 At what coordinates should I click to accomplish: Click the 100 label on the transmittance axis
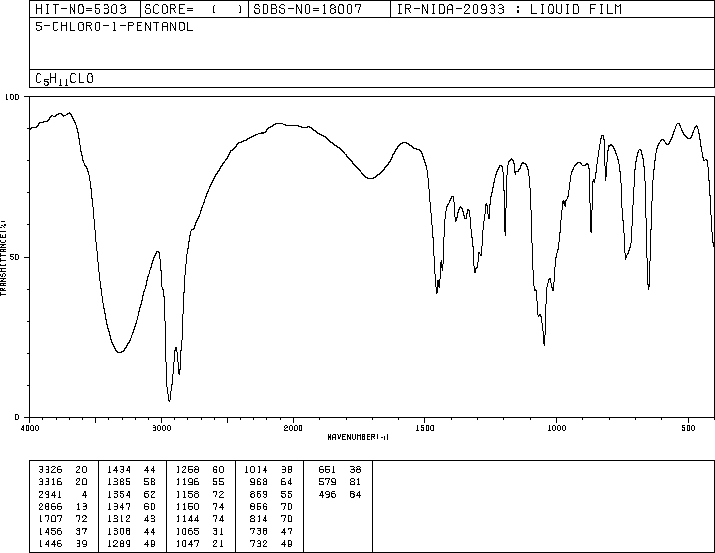(12, 97)
